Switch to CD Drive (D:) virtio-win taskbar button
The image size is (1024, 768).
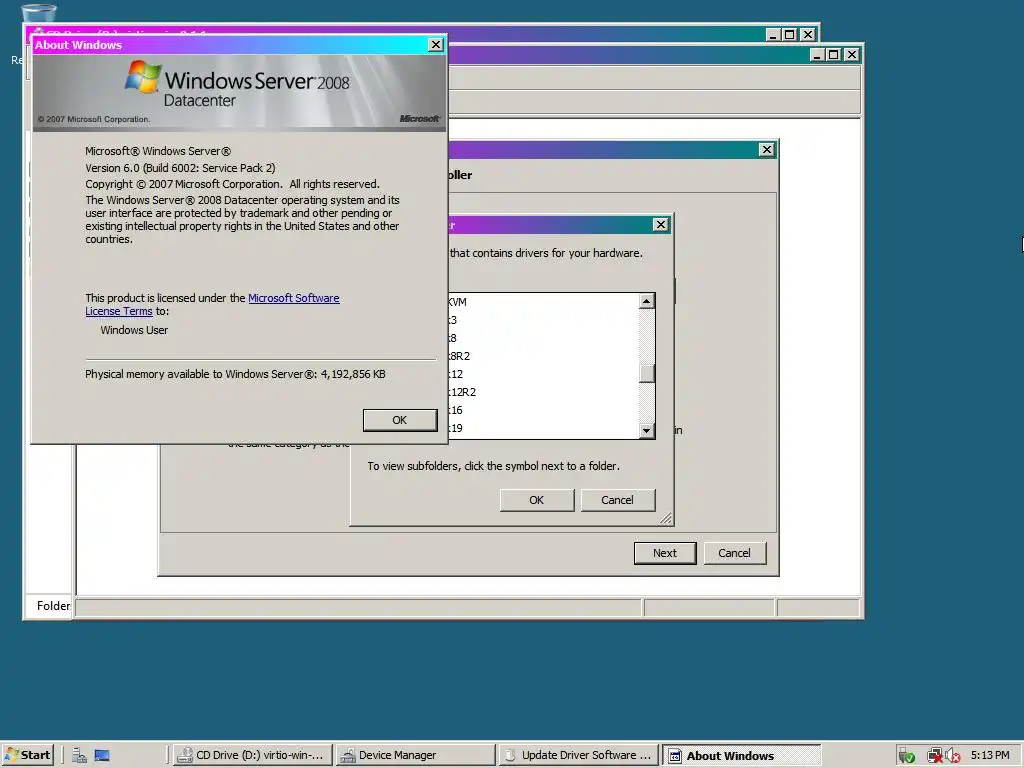pyautogui.click(x=252, y=755)
